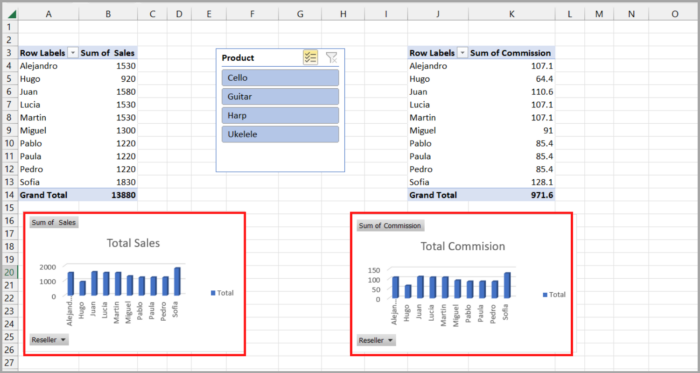Select the Harp slicer item

(x=280, y=115)
